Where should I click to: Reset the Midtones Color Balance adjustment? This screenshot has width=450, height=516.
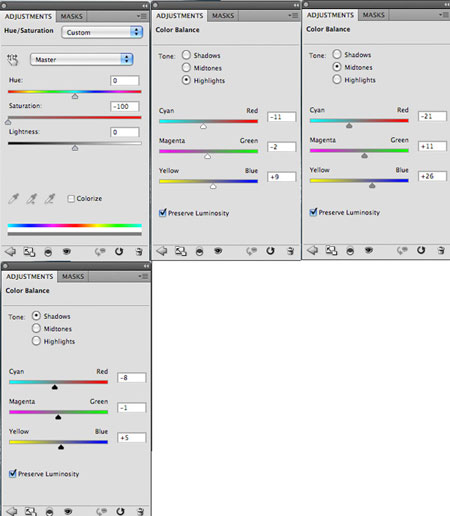click(421, 250)
